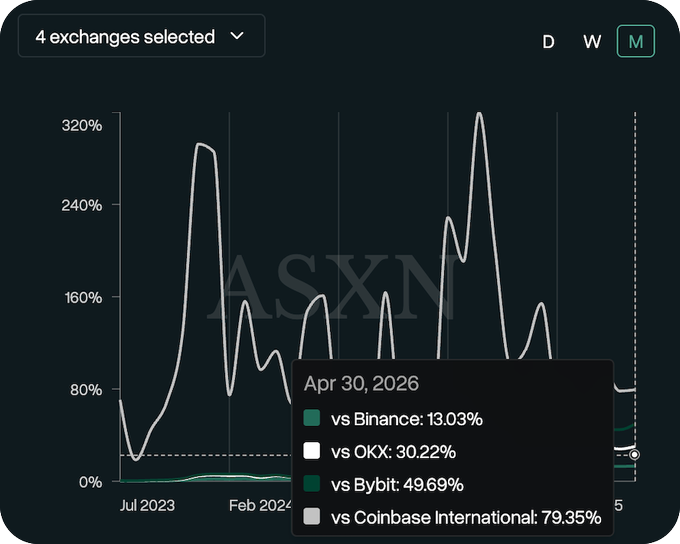Click the Feb 2024 x-axis label
680x544 pixels.
click(261, 505)
